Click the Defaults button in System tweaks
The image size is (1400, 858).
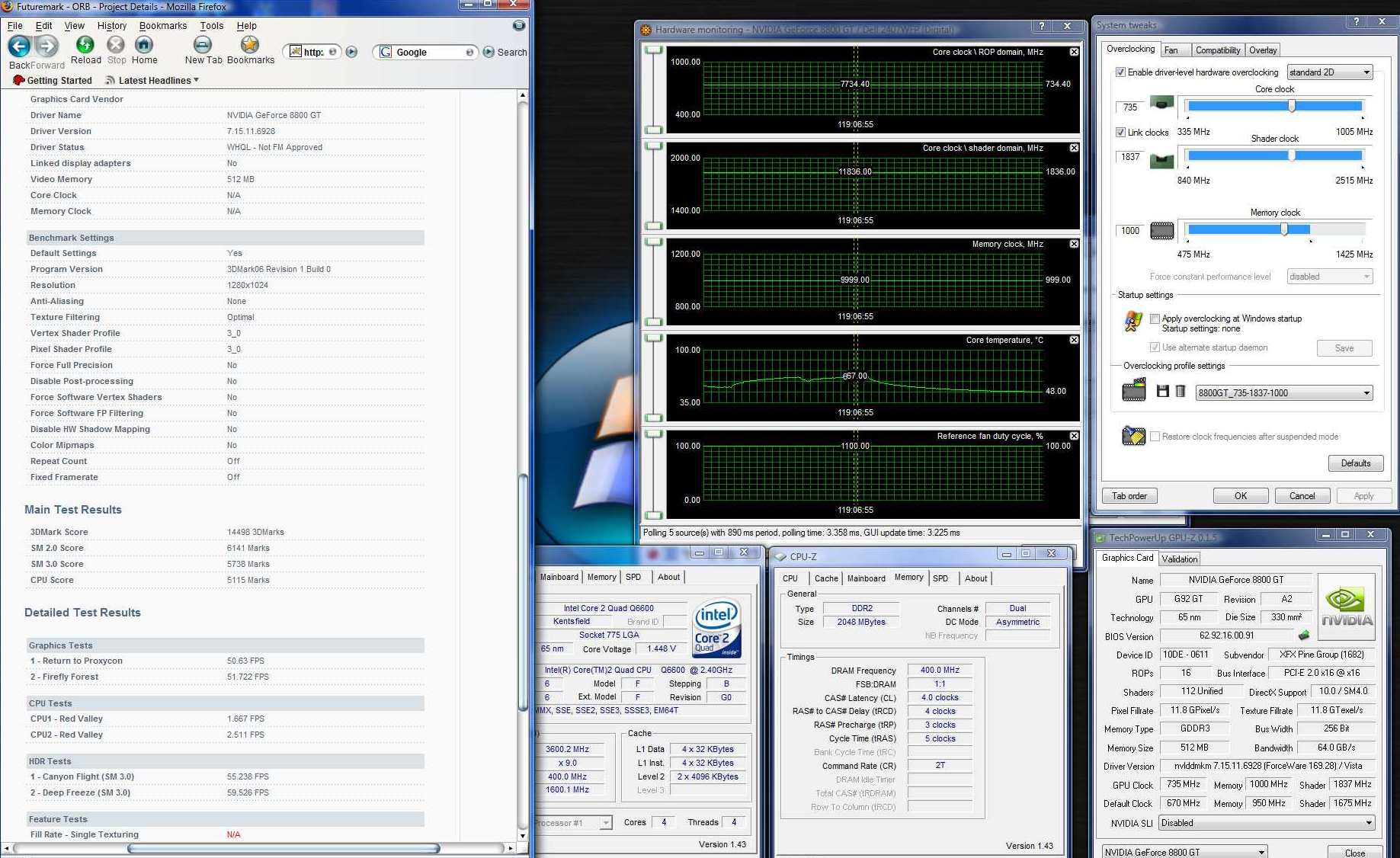(x=1356, y=463)
